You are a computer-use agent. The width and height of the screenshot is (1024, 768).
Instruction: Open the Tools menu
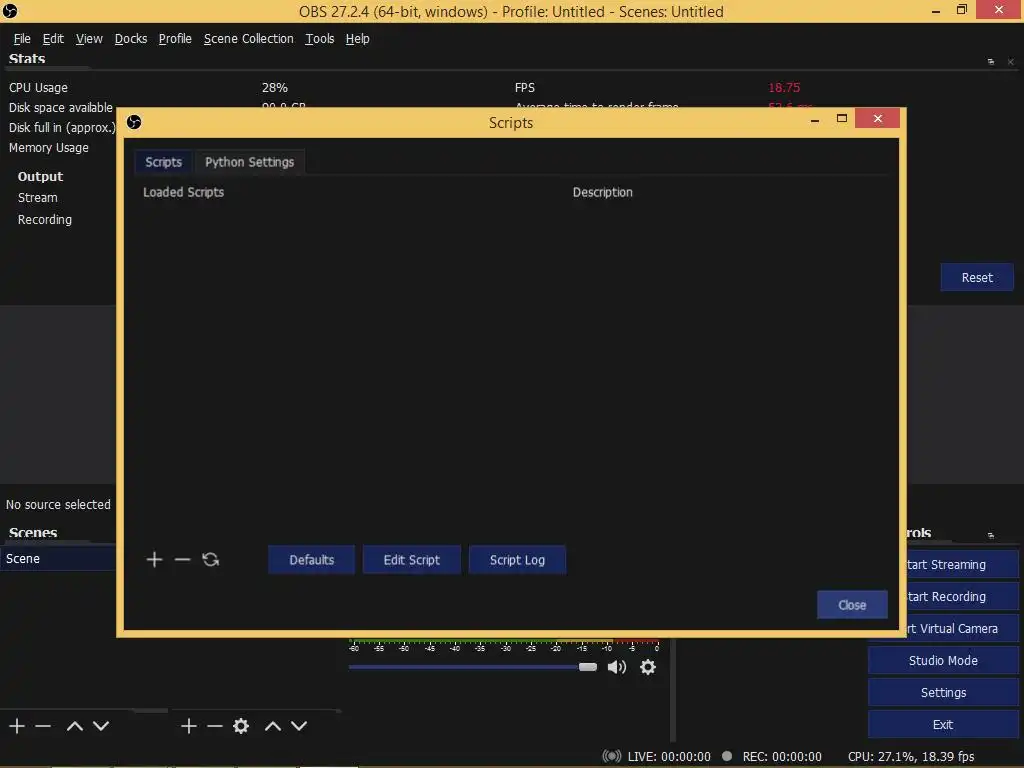point(319,39)
